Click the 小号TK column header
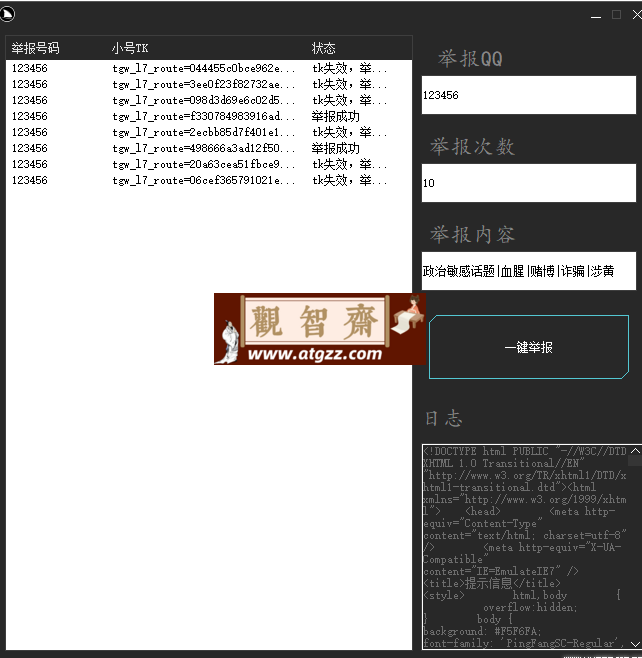The height and width of the screenshot is (658, 642). click(130, 48)
